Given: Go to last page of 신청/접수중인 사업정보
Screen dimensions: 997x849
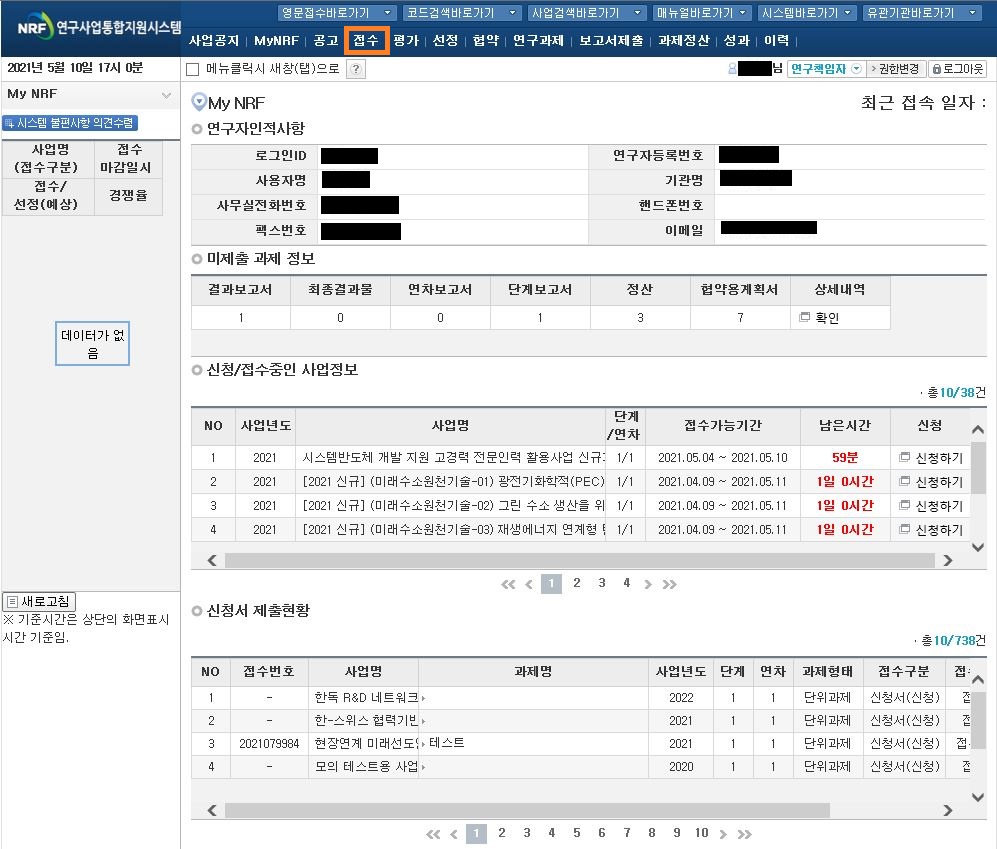Looking at the screenshot, I should (x=670, y=584).
